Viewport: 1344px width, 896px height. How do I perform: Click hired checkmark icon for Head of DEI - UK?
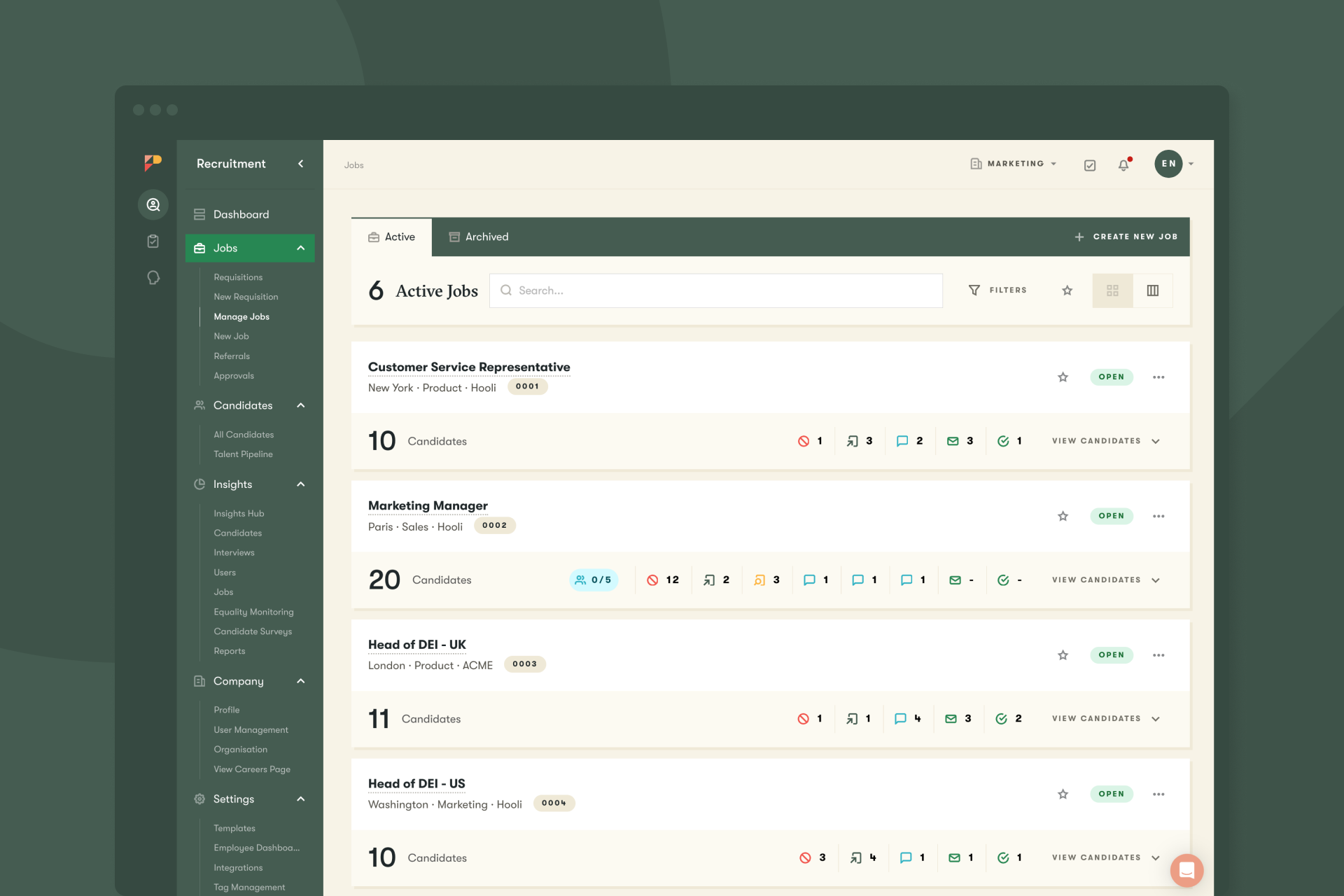[1002, 719]
